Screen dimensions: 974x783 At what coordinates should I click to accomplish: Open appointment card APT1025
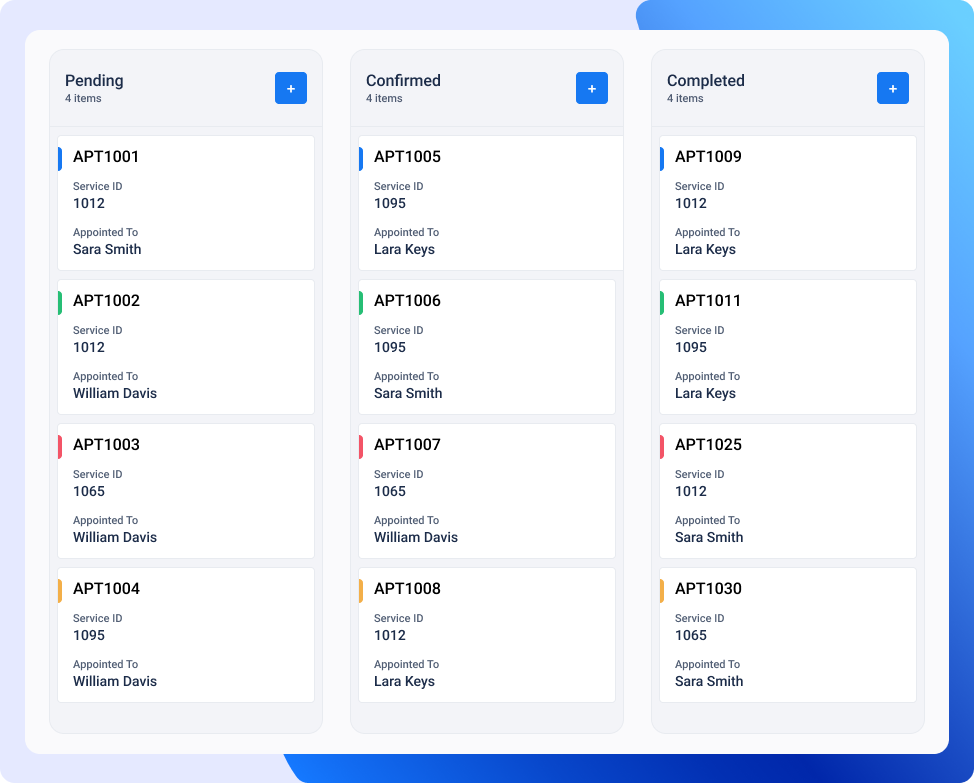(x=788, y=491)
